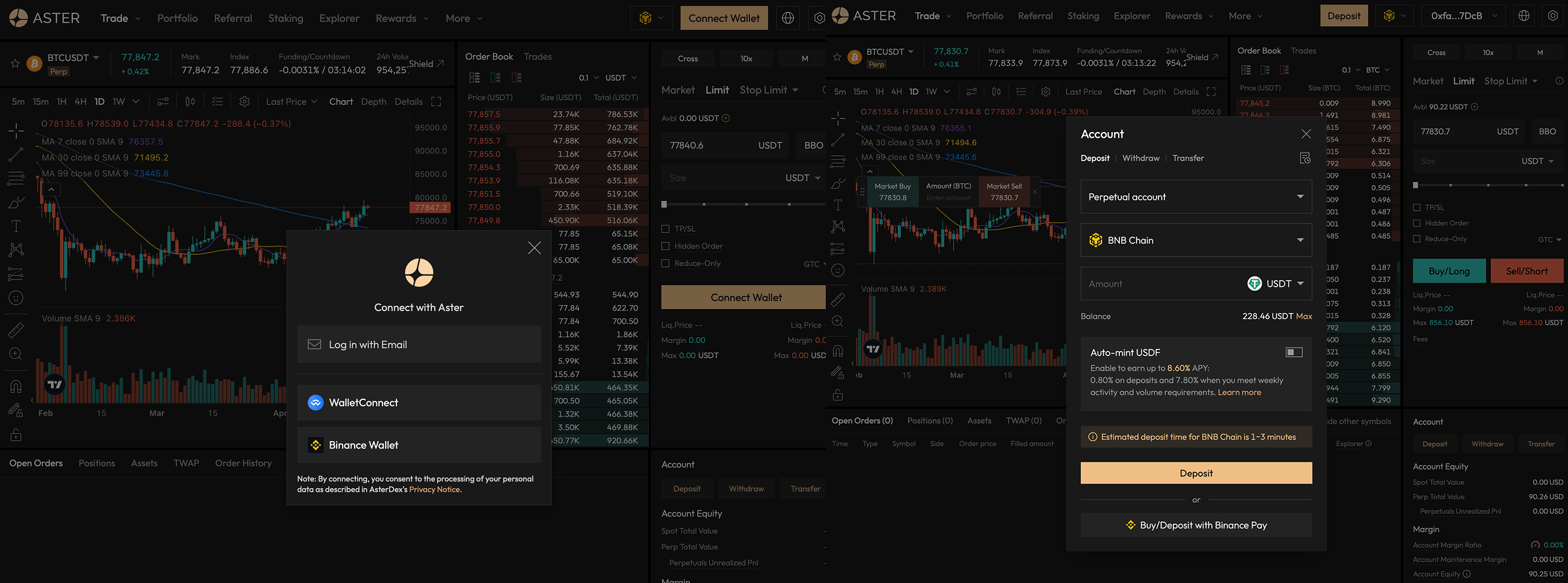Click the 77830.7 price input field
Screen dimensions: 1568x583
point(1469,131)
